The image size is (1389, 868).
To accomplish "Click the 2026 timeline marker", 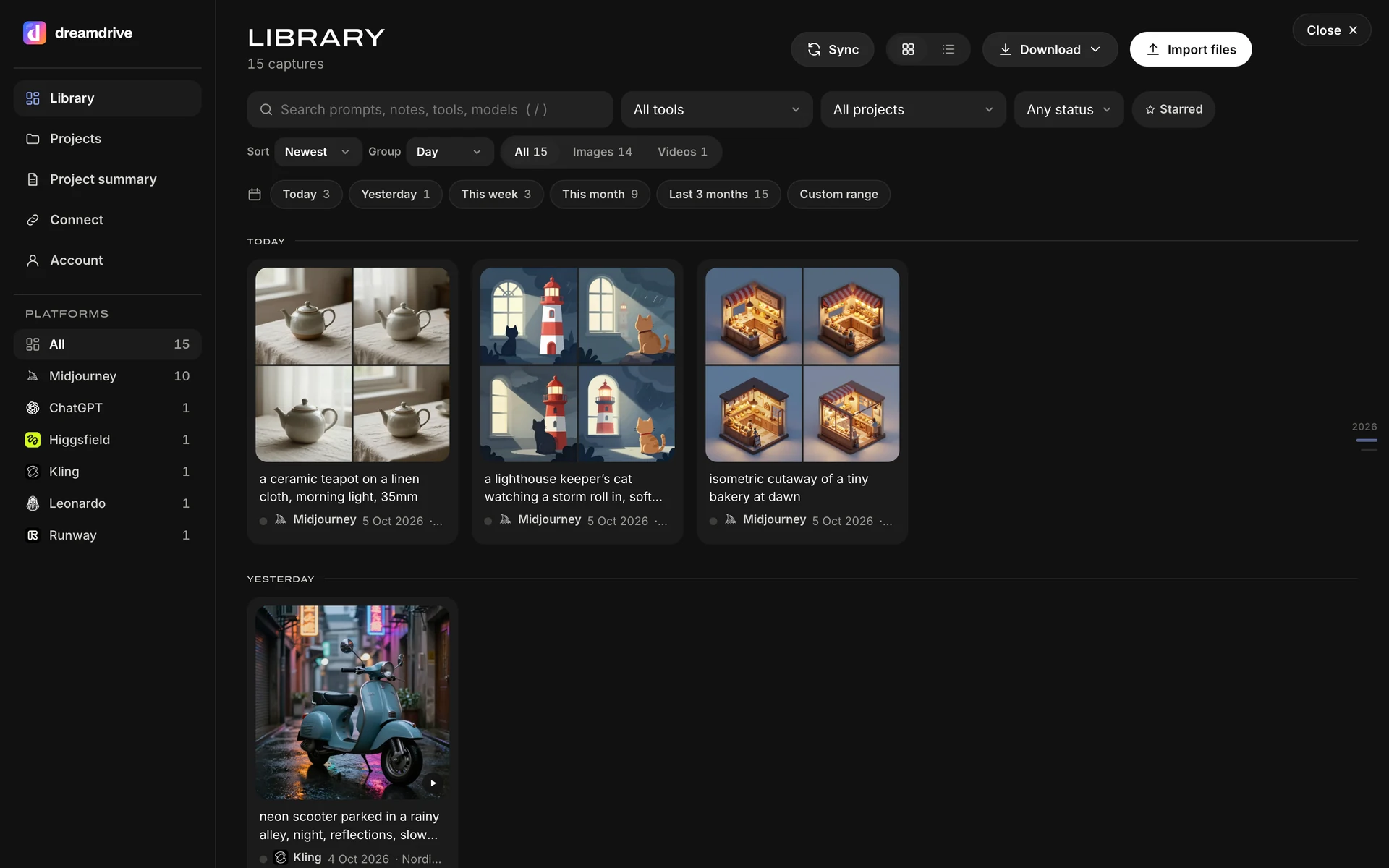I will click(x=1364, y=427).
